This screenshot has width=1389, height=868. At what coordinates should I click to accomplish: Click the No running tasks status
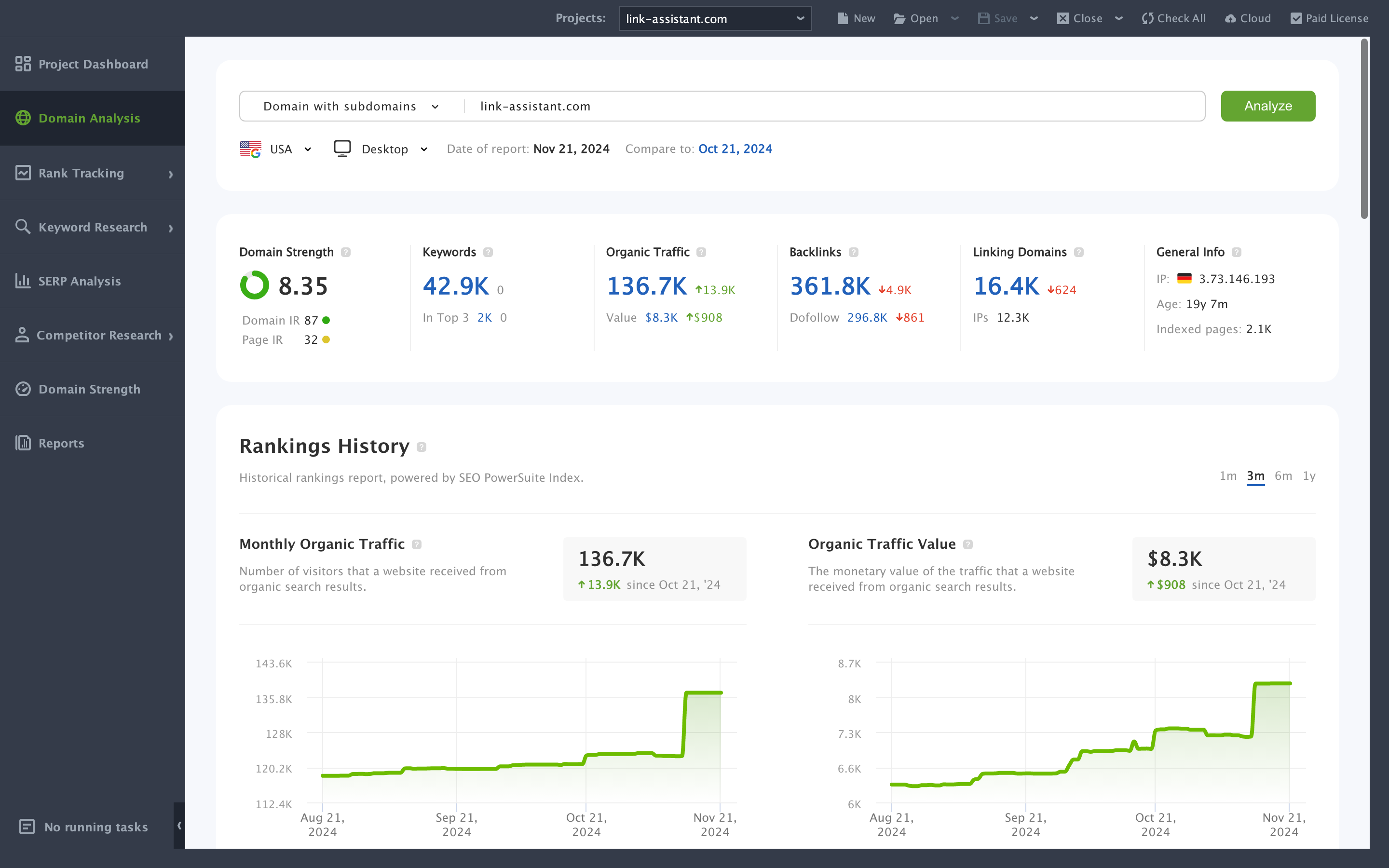(x=84, y=827)
